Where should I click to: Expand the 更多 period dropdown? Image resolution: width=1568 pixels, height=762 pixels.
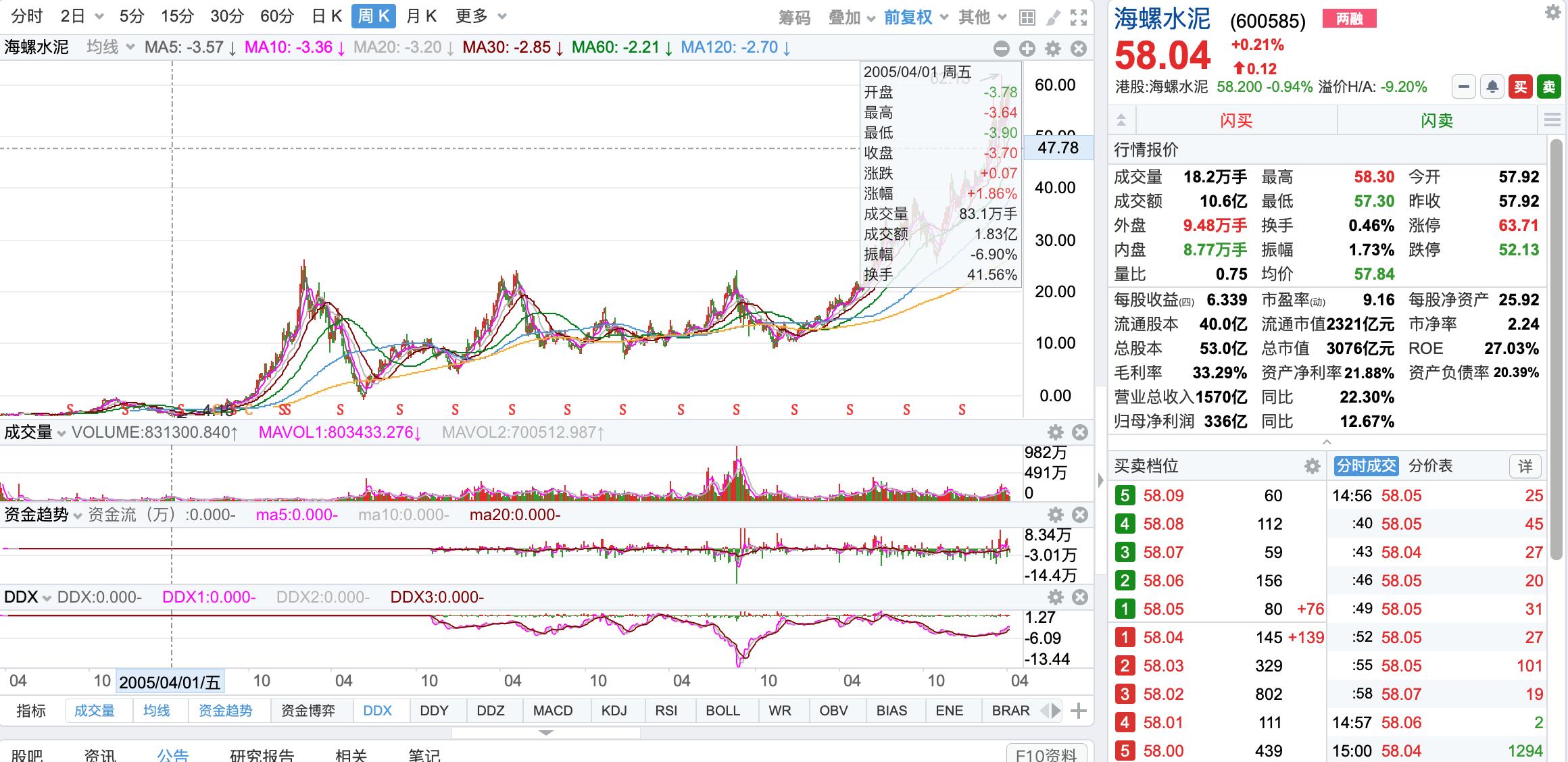pyautogui.click(x=474, y=16)
